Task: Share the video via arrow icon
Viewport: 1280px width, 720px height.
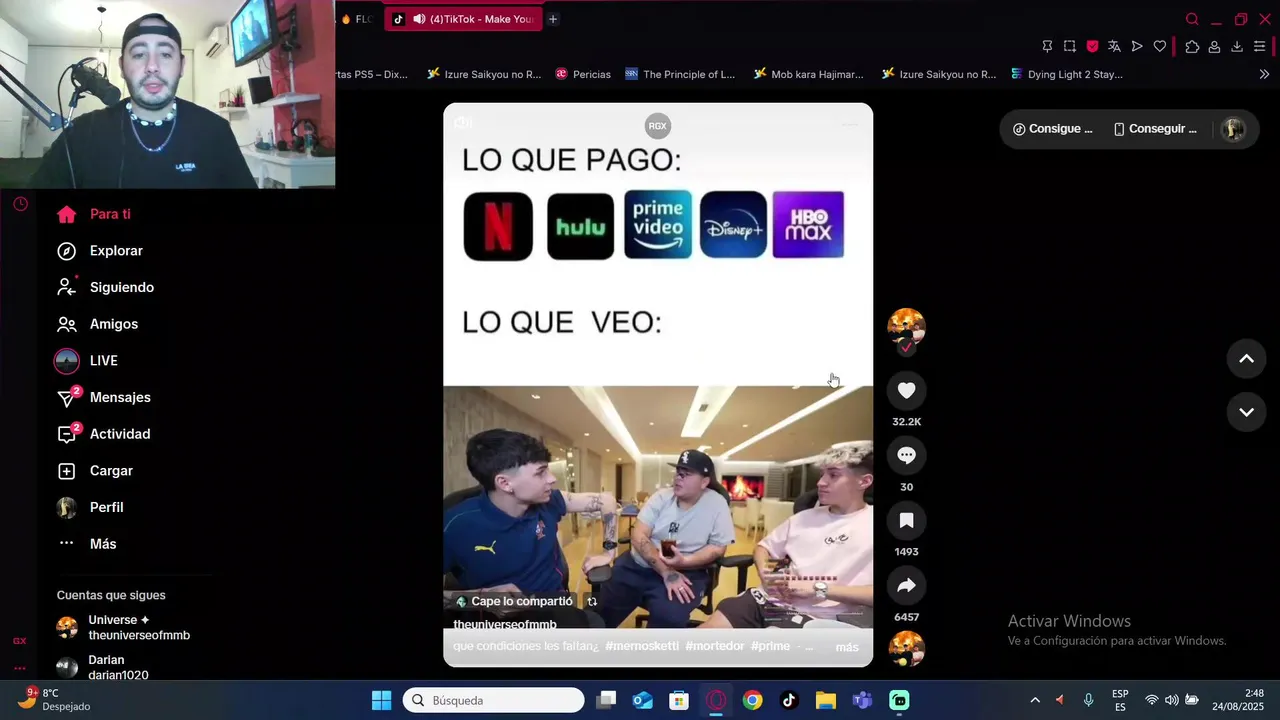Action: pos(906,585)
